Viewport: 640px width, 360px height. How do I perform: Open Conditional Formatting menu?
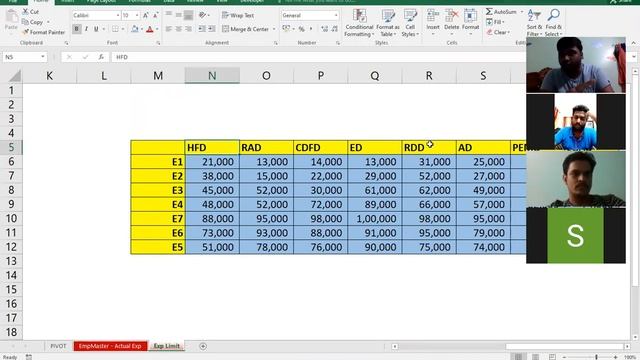coord(359,23)
